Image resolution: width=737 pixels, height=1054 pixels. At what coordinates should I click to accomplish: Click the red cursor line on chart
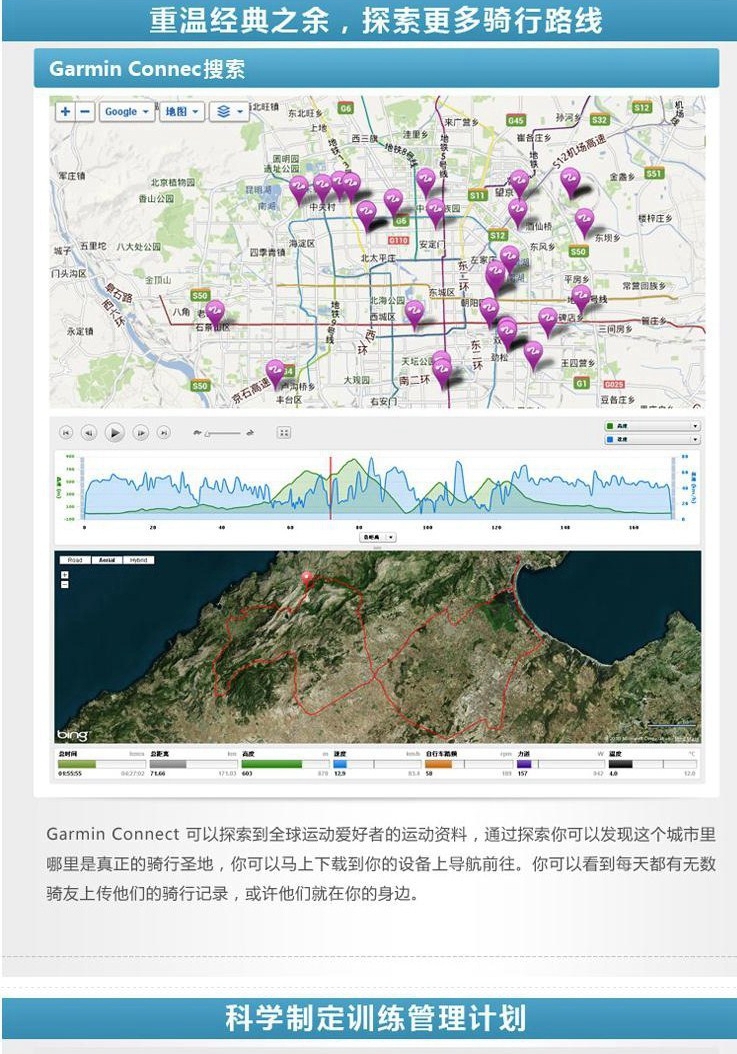pos(330,488)
